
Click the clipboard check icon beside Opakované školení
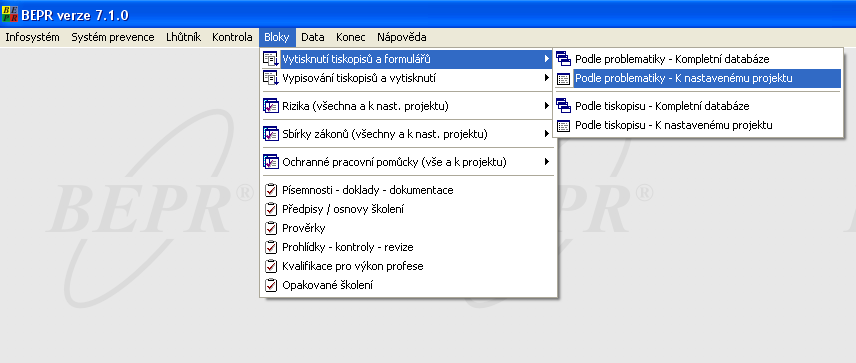[x=271, y=285]
